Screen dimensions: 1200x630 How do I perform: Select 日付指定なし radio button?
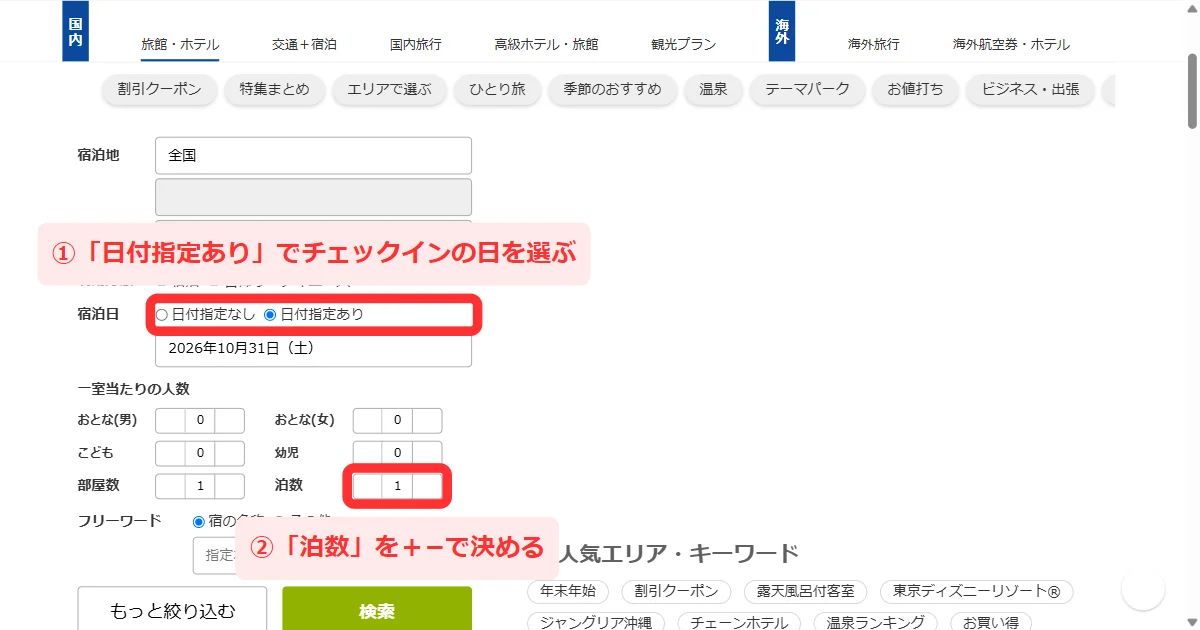[162, 315]
